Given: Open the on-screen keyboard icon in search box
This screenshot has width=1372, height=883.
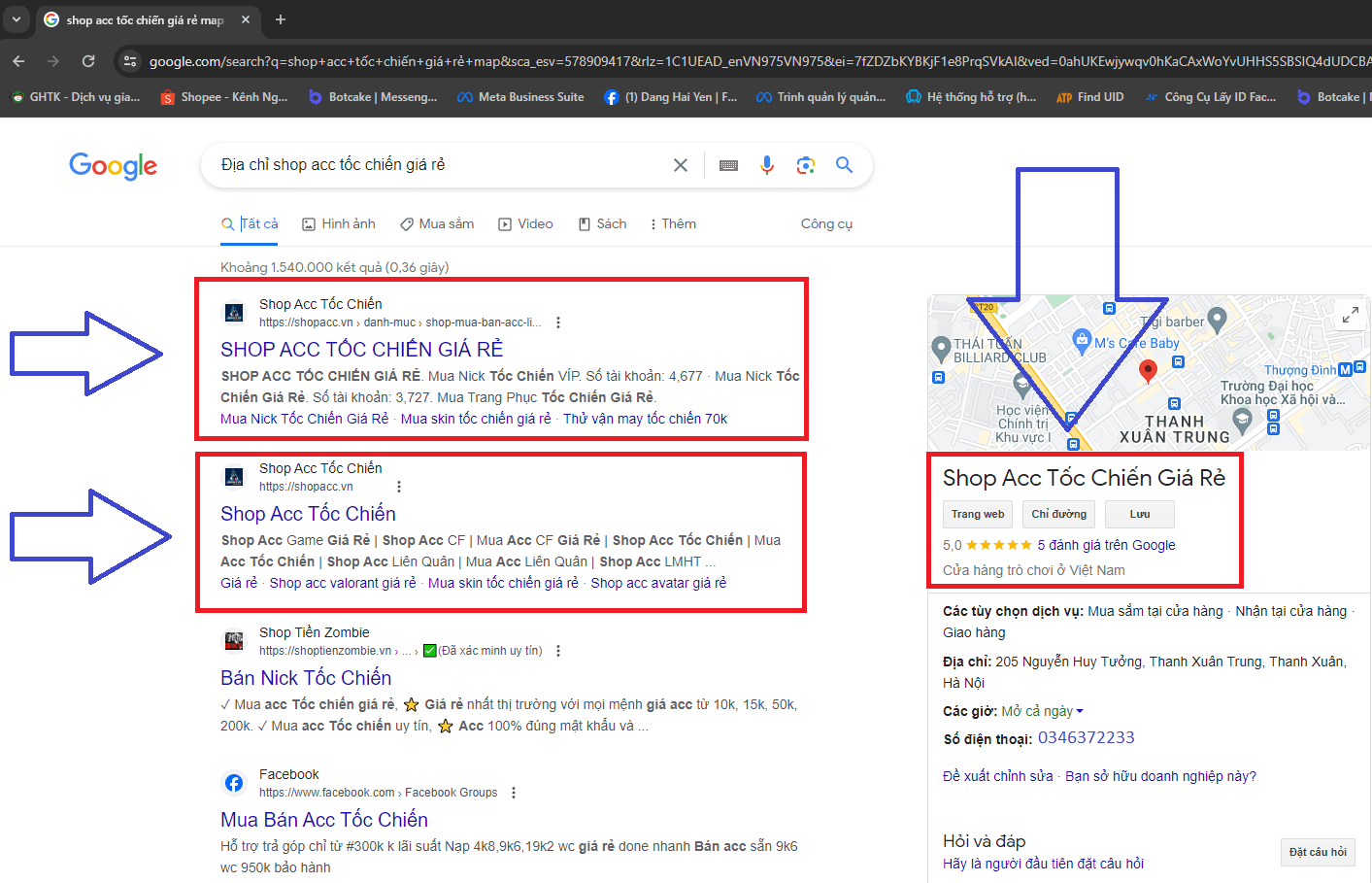Looking at the screenshot, I should [728, 165].
